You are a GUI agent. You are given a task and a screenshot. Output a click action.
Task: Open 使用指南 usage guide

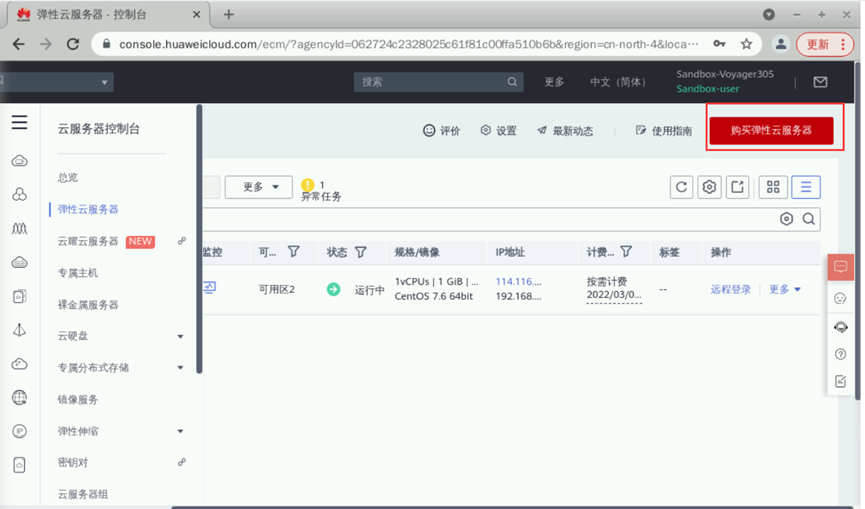pos(664,131)
